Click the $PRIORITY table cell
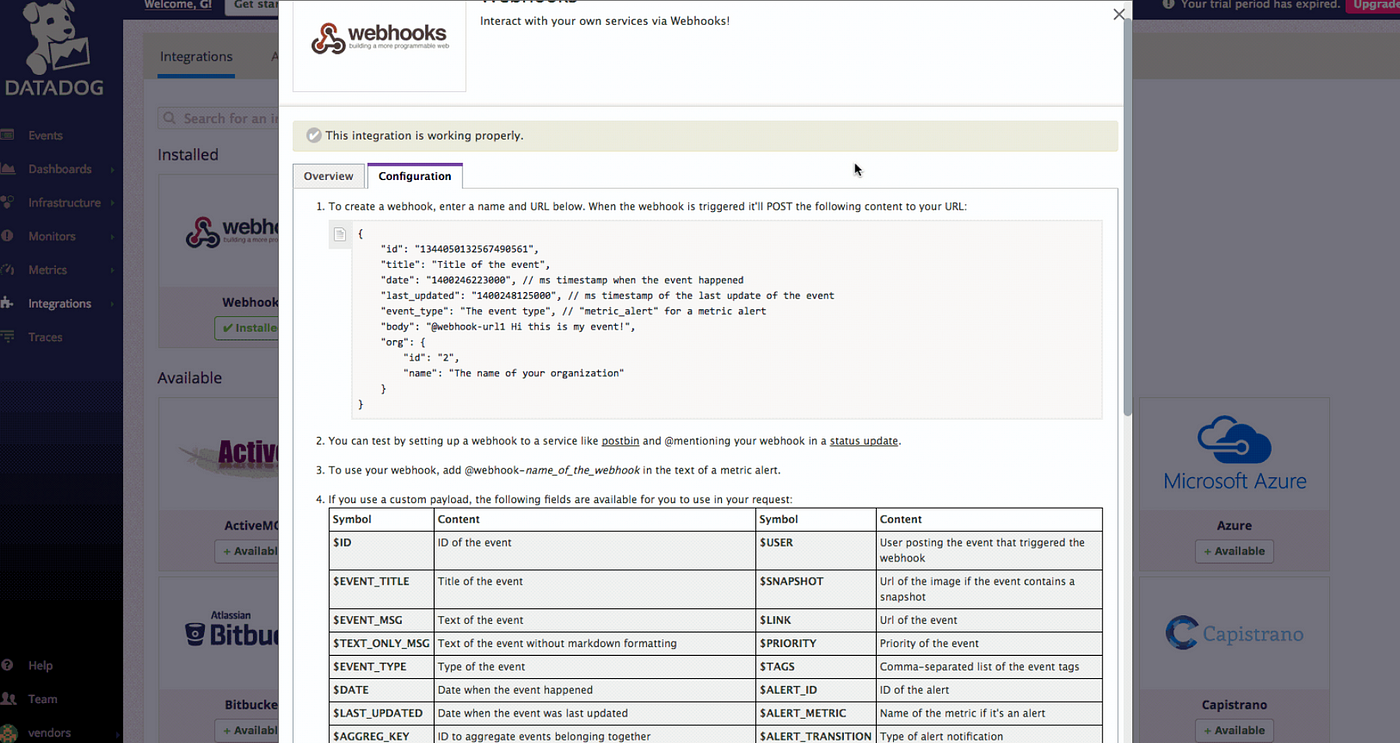The width and height of the screenshot is (1400, 743). click(815, 643)
